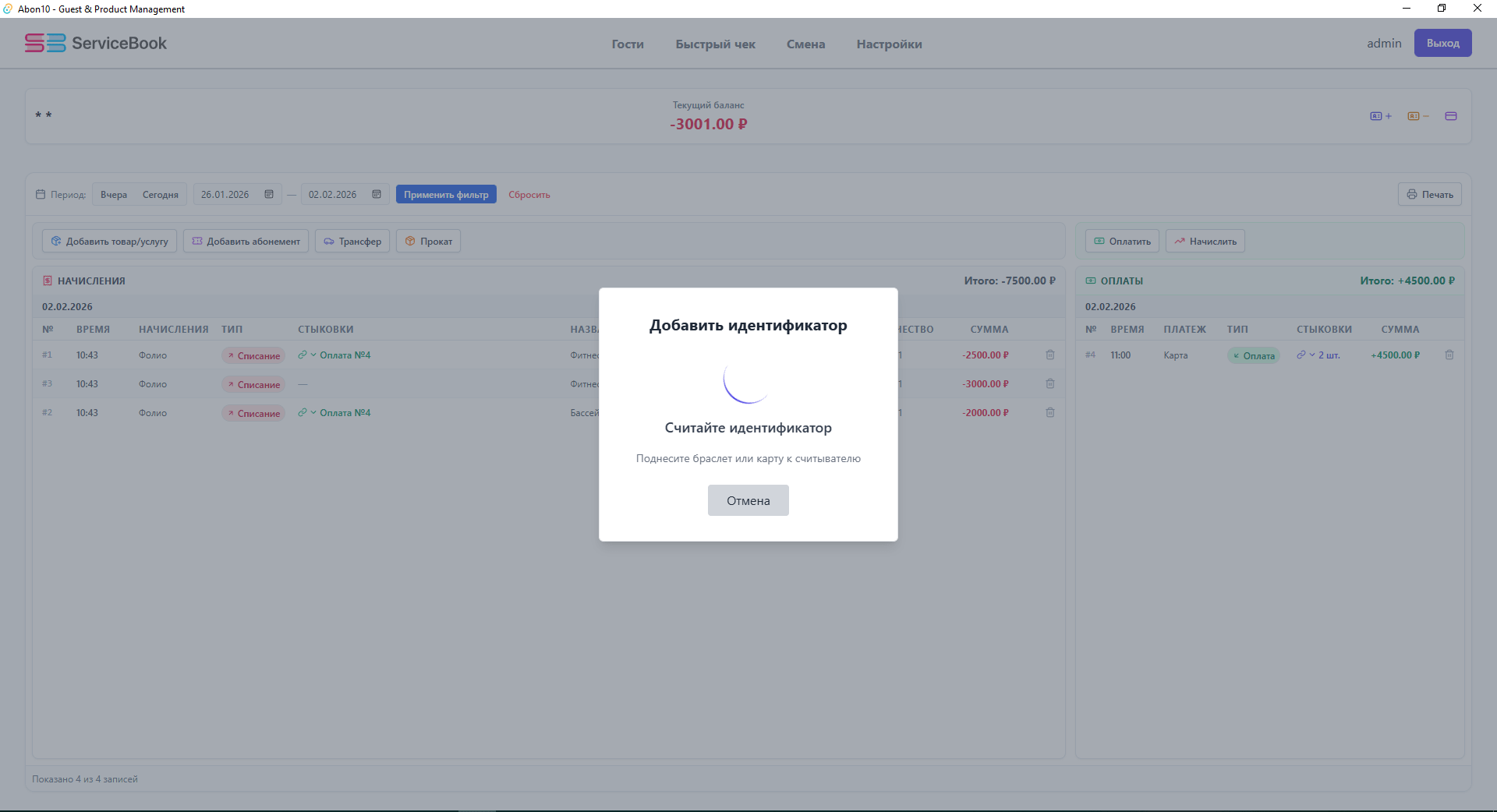Click the amount -2500.00 ₽
The image size is (1497, 812).
(985, 355)
